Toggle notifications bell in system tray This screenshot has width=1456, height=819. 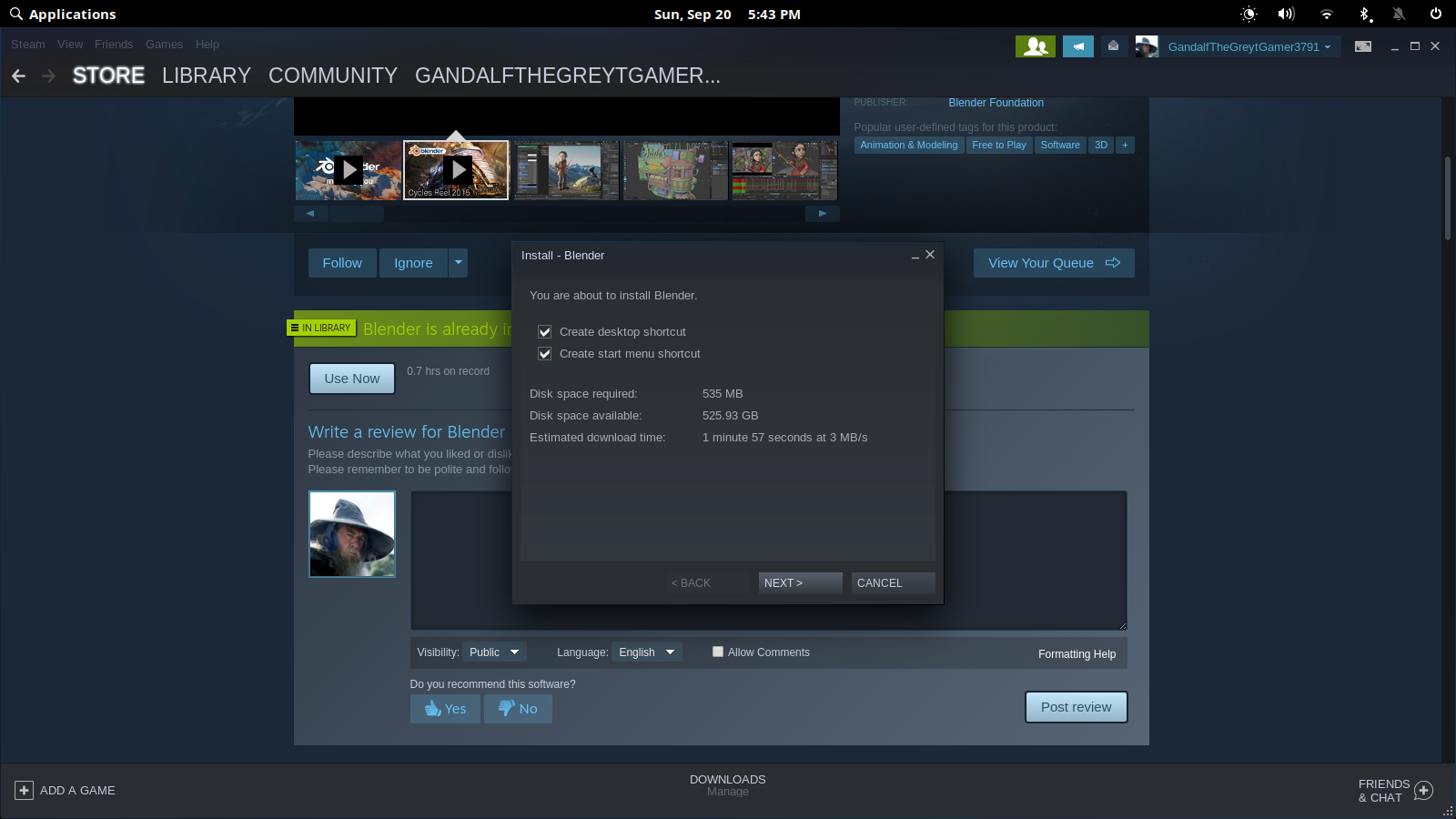1399,14
